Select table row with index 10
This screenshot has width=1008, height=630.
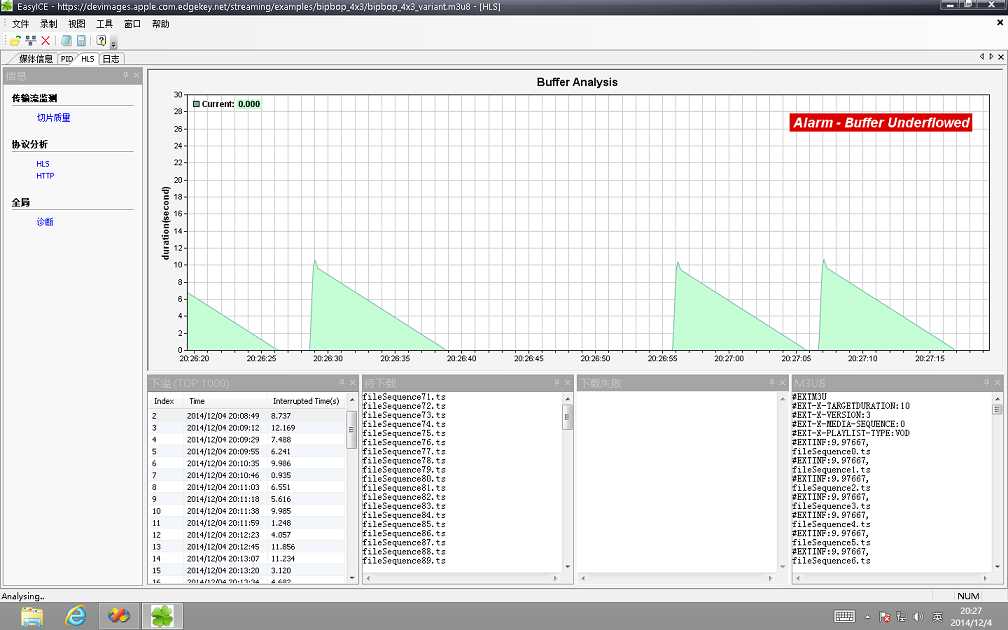coord(248,511)
